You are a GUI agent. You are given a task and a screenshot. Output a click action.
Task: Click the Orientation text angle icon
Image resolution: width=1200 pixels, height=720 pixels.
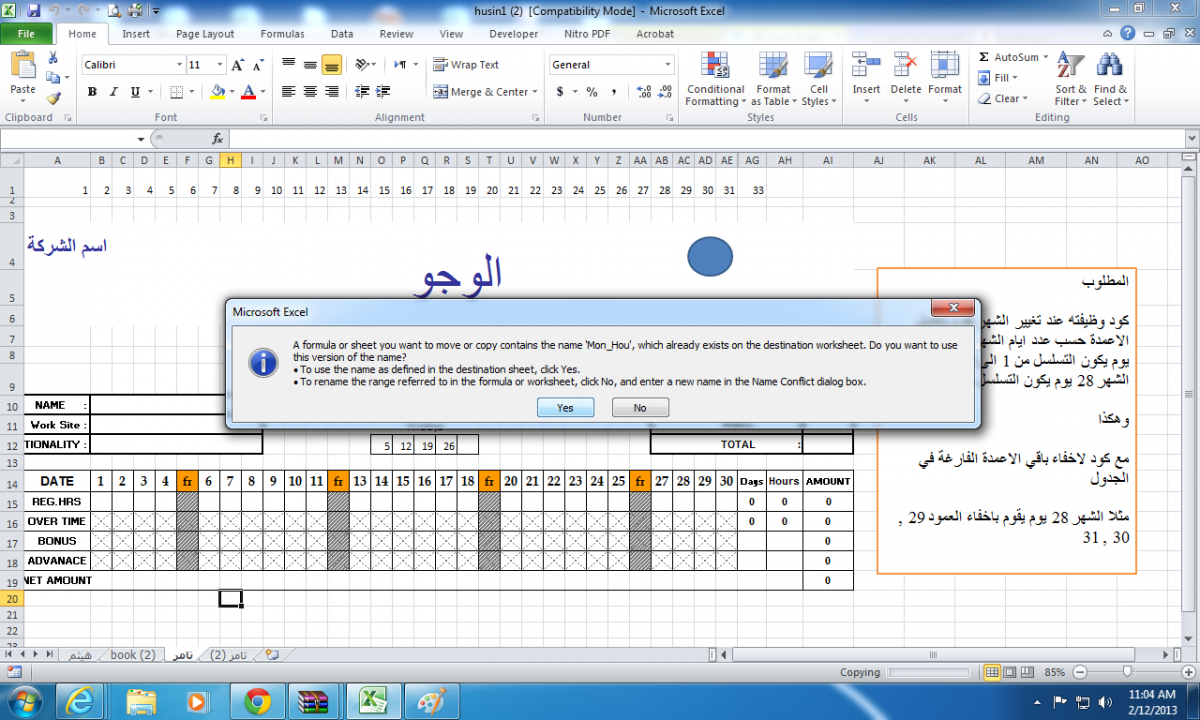[x=361, y=65]
